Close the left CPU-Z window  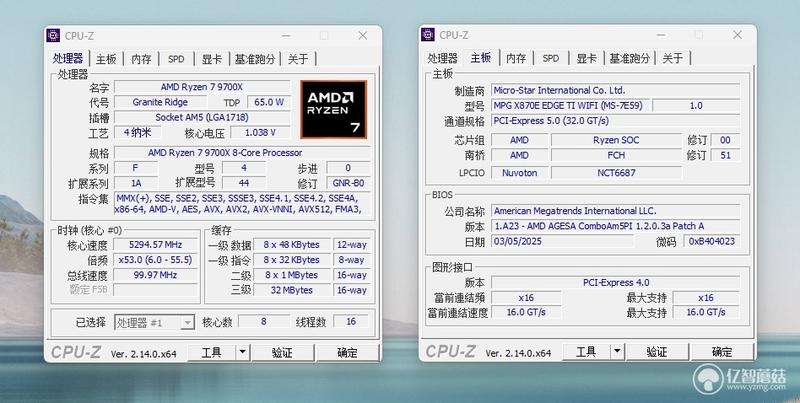(362, 36)
